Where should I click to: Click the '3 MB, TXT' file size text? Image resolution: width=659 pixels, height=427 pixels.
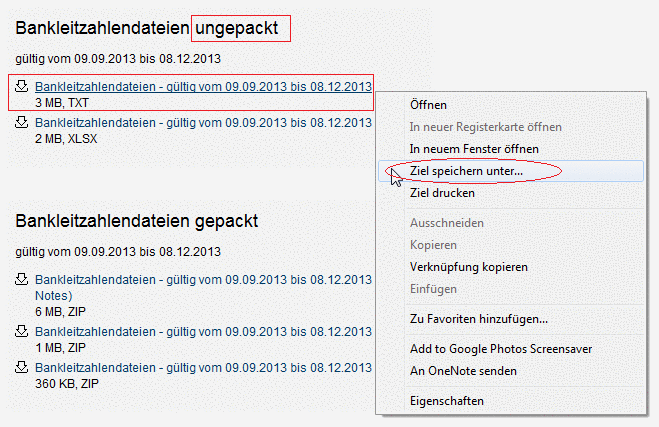(x=62, y=103)
